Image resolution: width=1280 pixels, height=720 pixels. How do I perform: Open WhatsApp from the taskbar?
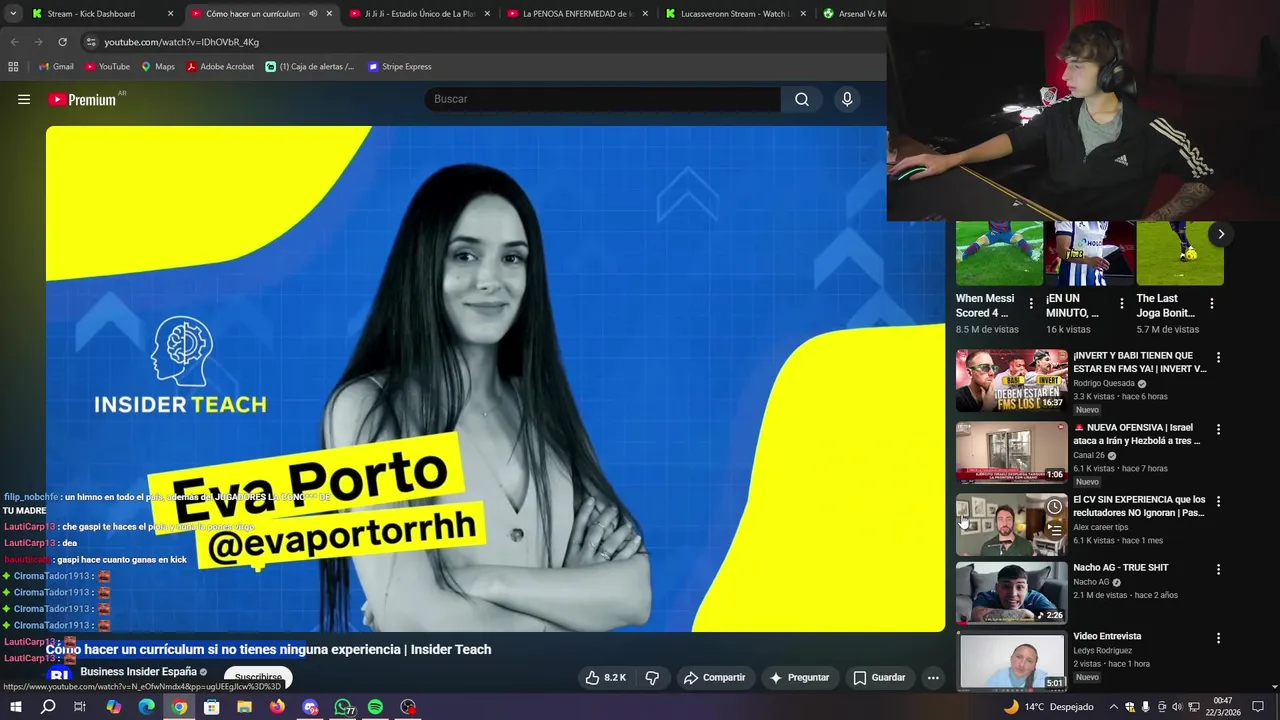(x=343, y=707)
